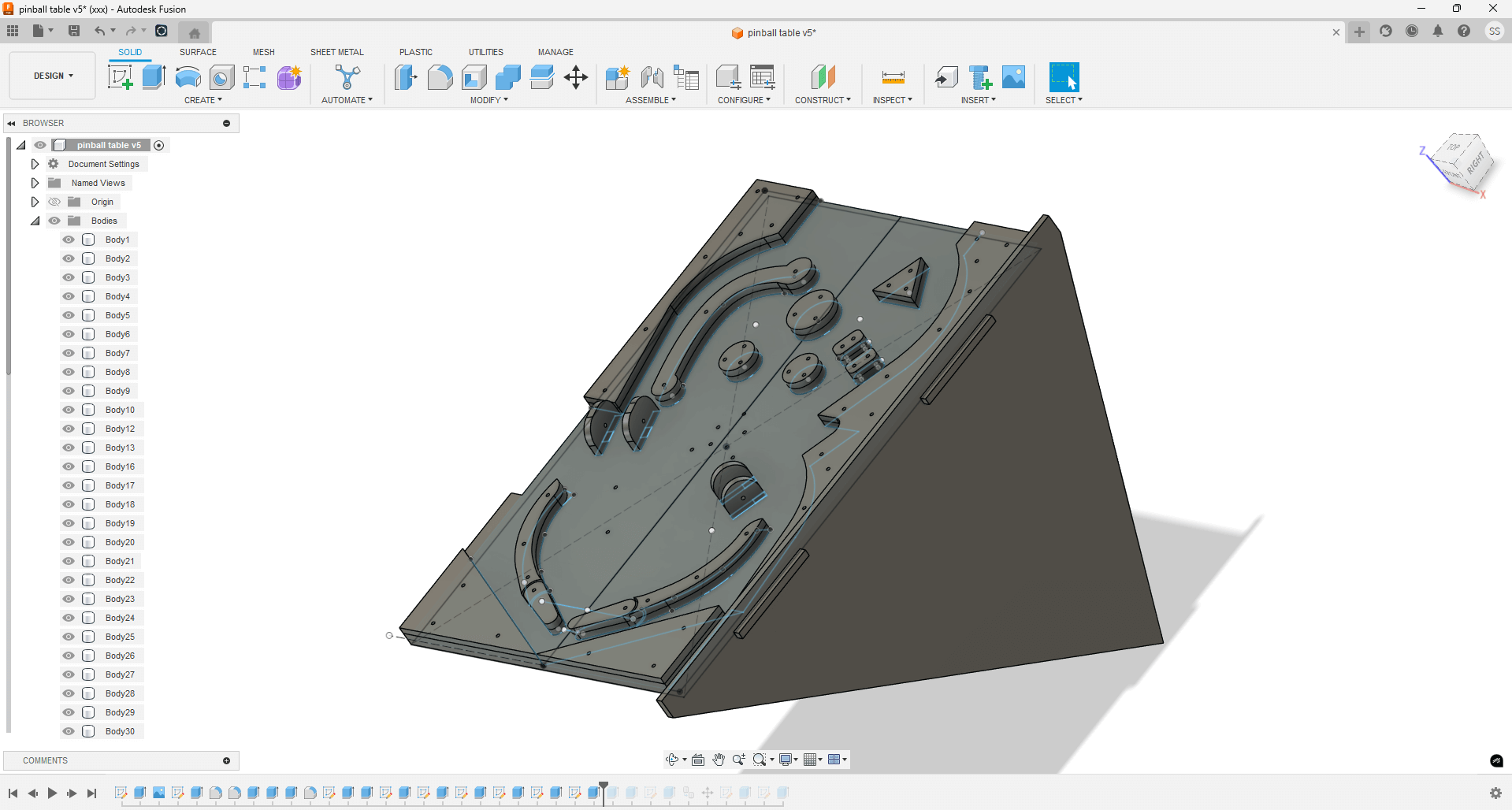Open the Bill of Materials tool

(686, 77)
